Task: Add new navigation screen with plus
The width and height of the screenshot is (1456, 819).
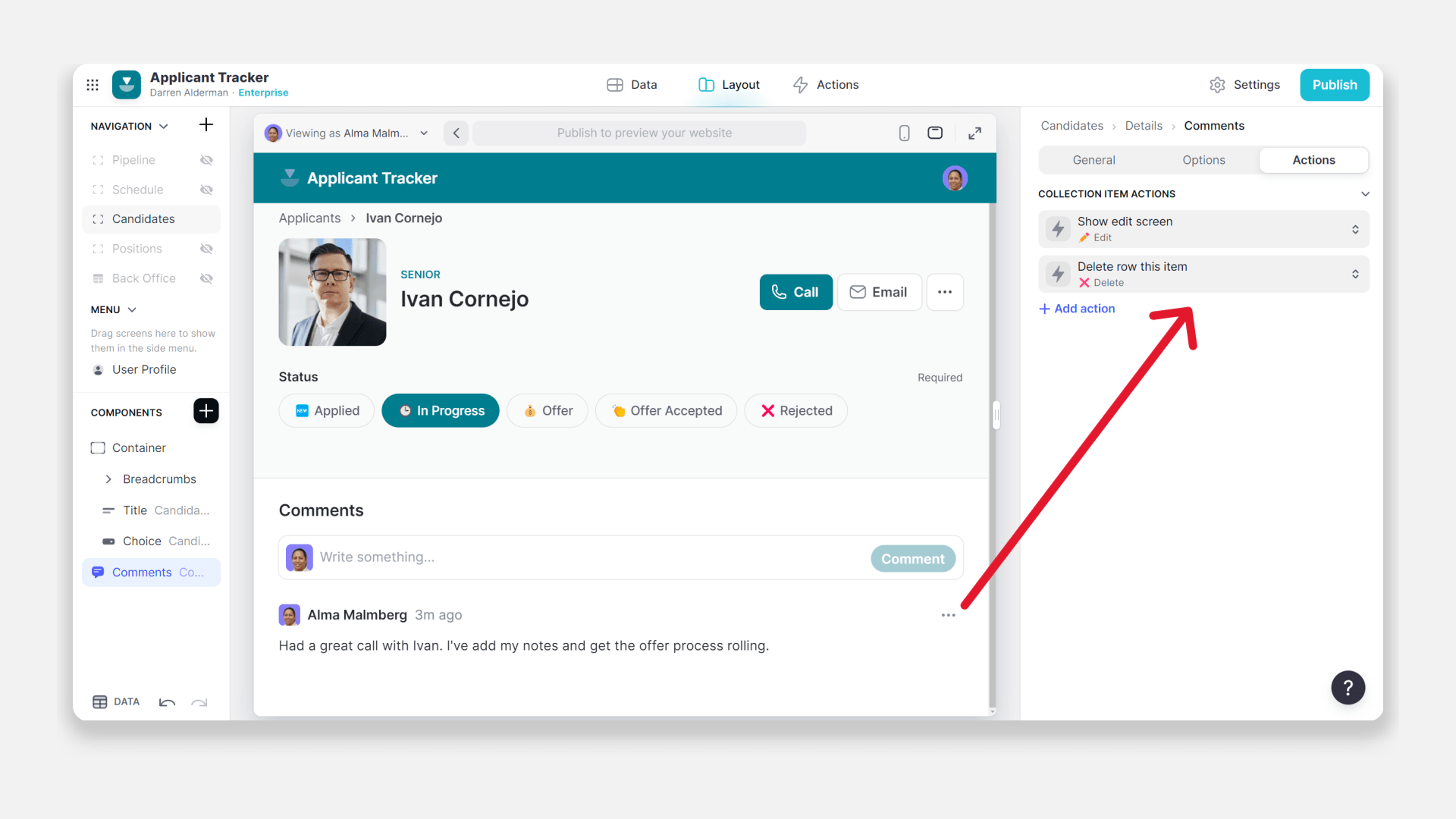Action: 206,125
